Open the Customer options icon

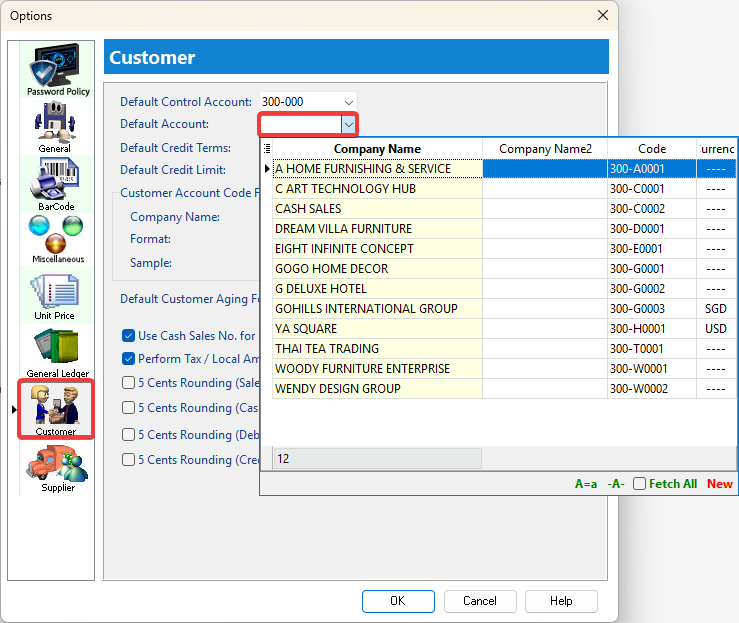[x=56, y=408]
